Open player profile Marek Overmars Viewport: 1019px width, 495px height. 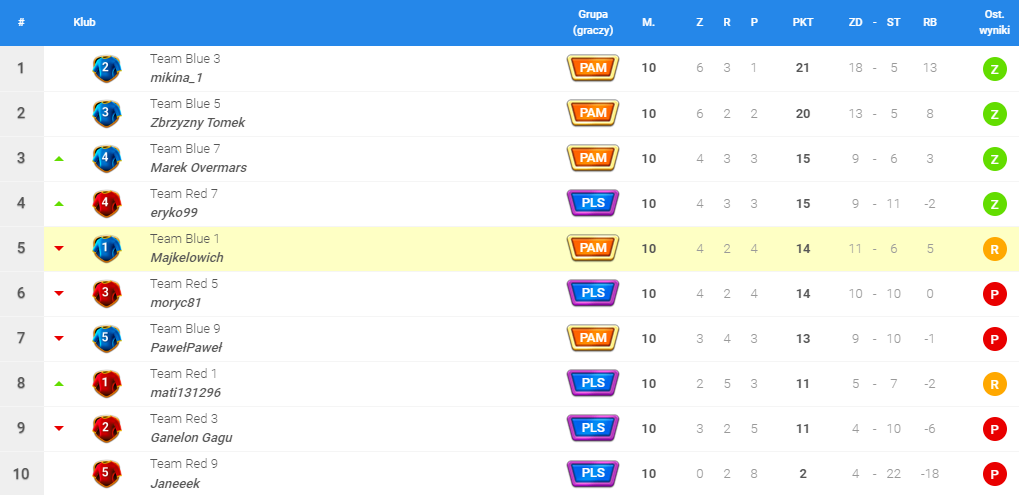pyautogui.click(x=198, y=168)
